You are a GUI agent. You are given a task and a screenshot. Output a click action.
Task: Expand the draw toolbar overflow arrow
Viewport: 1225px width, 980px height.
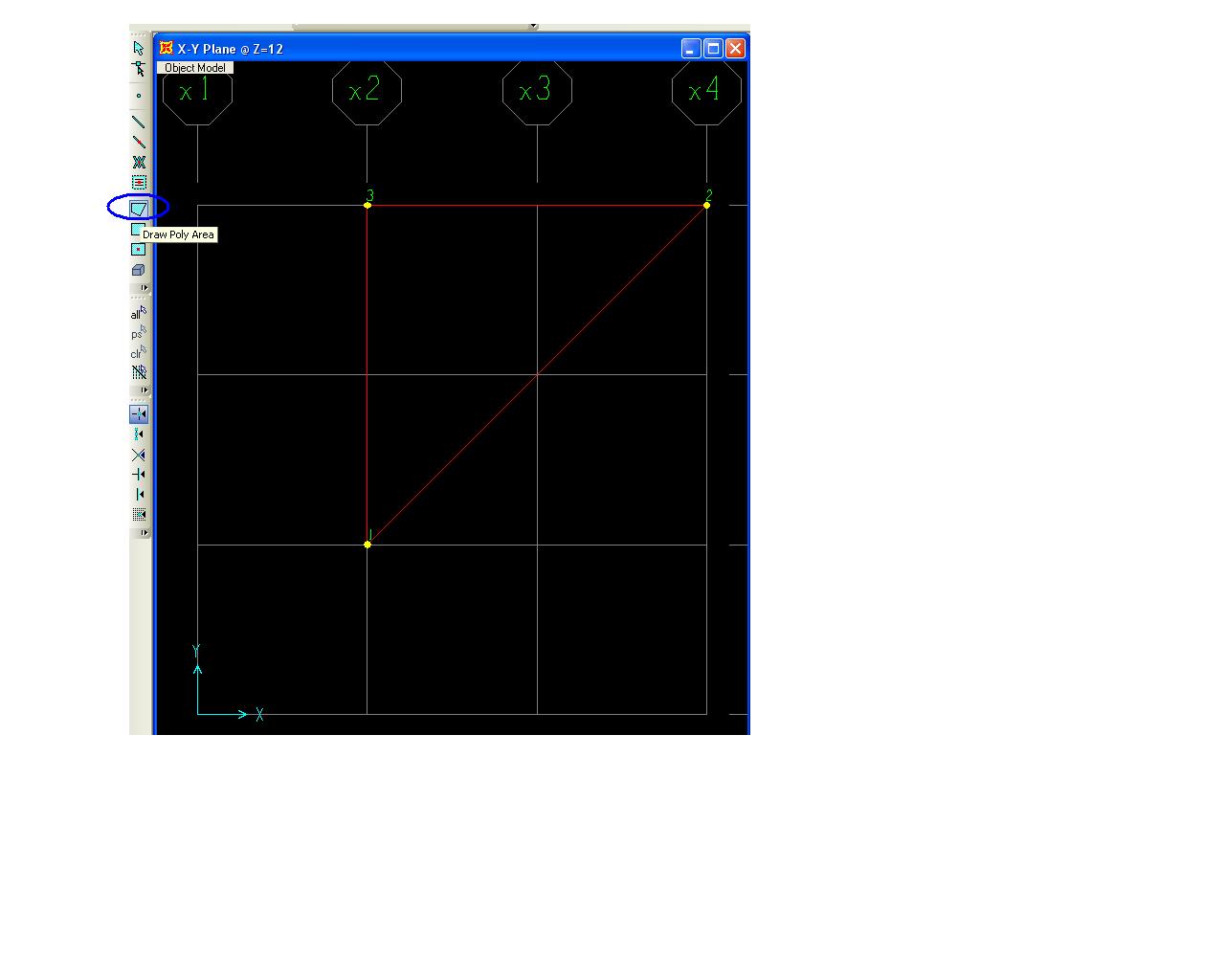point(145,288)
